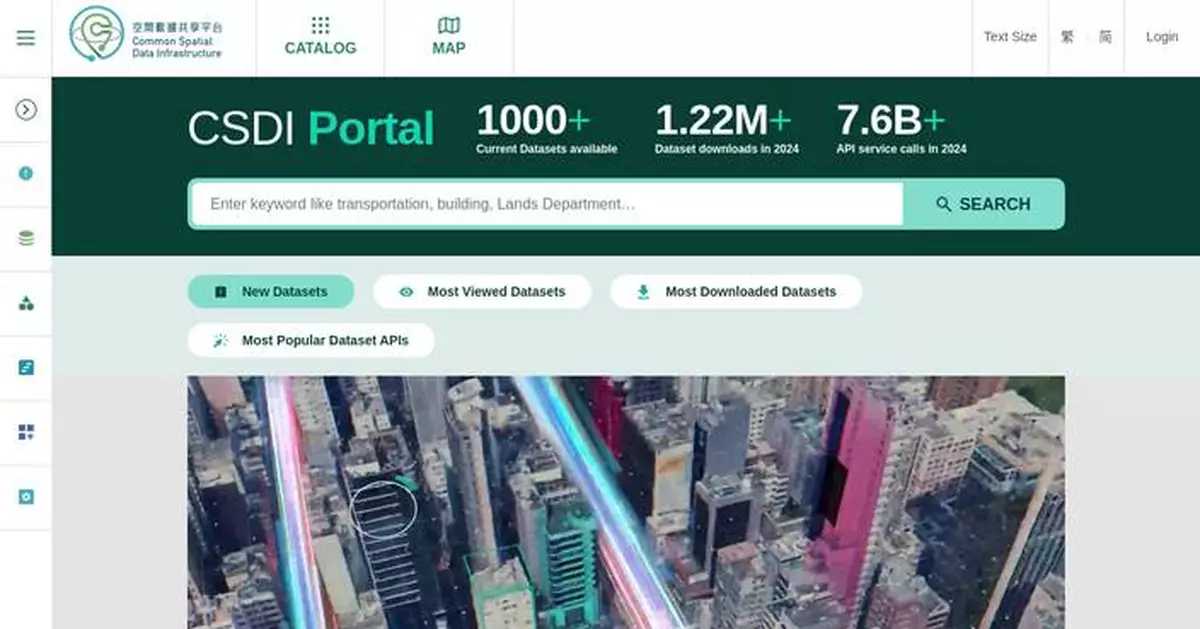Image resolution: width=1200 pixels, height=629 pixels.
Task: Select Most Downloaded Datasets filter
Action: (x=736, y=292)
